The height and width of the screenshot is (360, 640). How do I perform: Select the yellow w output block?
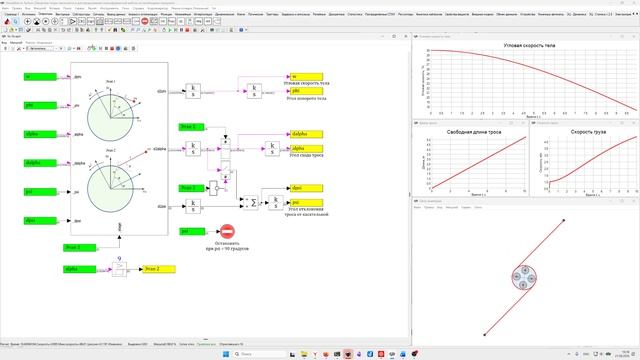click(306, 76)
